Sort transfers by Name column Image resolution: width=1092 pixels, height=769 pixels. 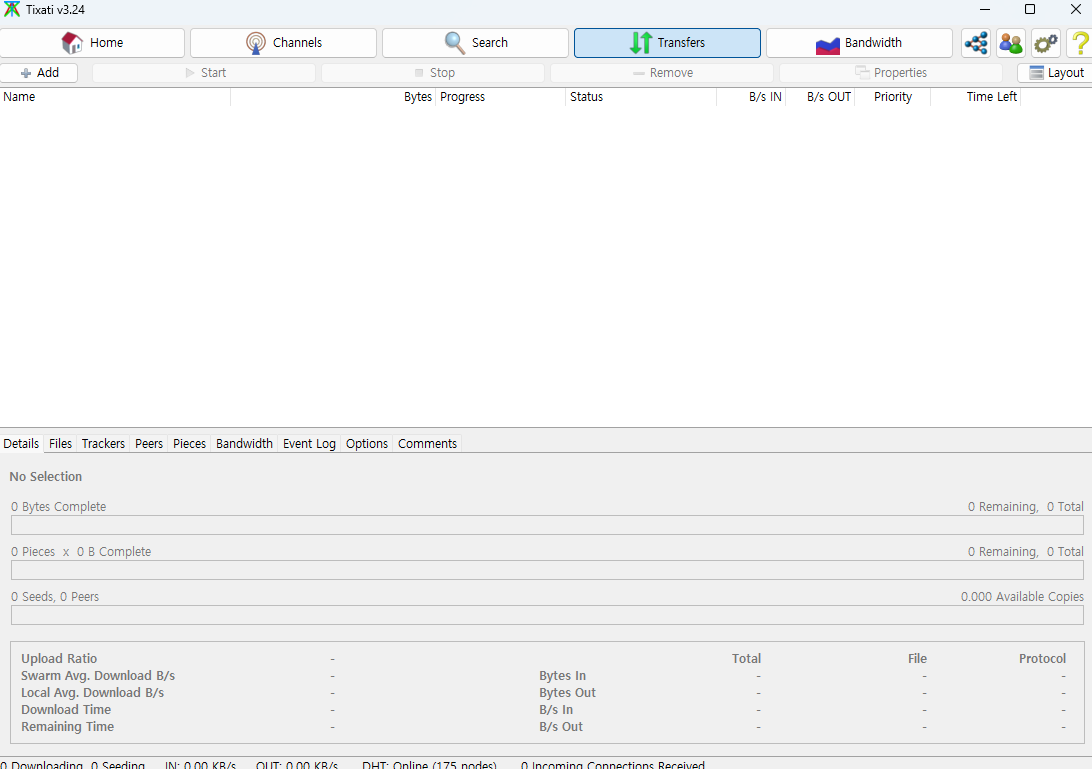tap(115, 97)
